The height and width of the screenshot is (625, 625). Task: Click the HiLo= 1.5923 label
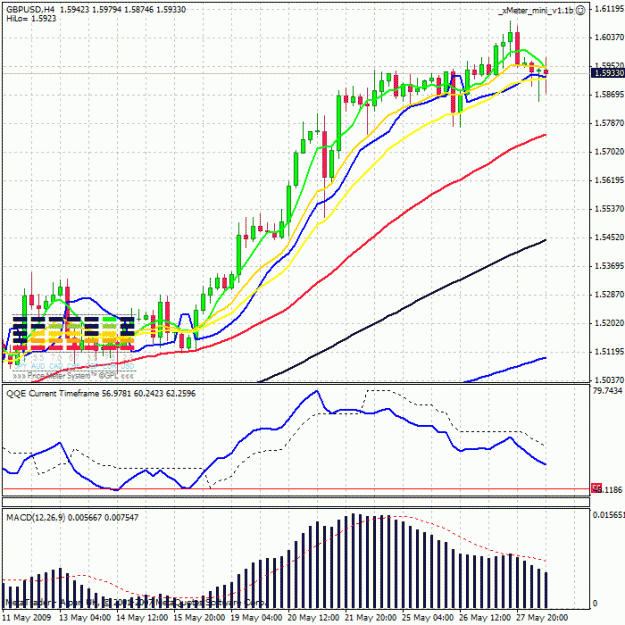[31, 18]
